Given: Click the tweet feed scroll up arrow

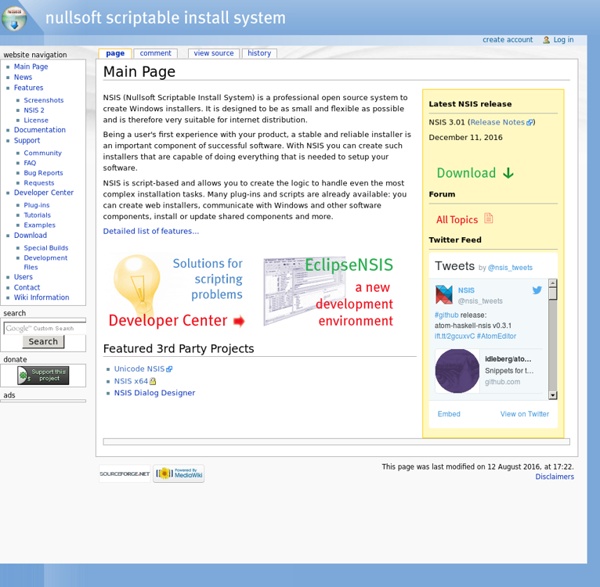Looking at the screenshot, I should [552, 283].
